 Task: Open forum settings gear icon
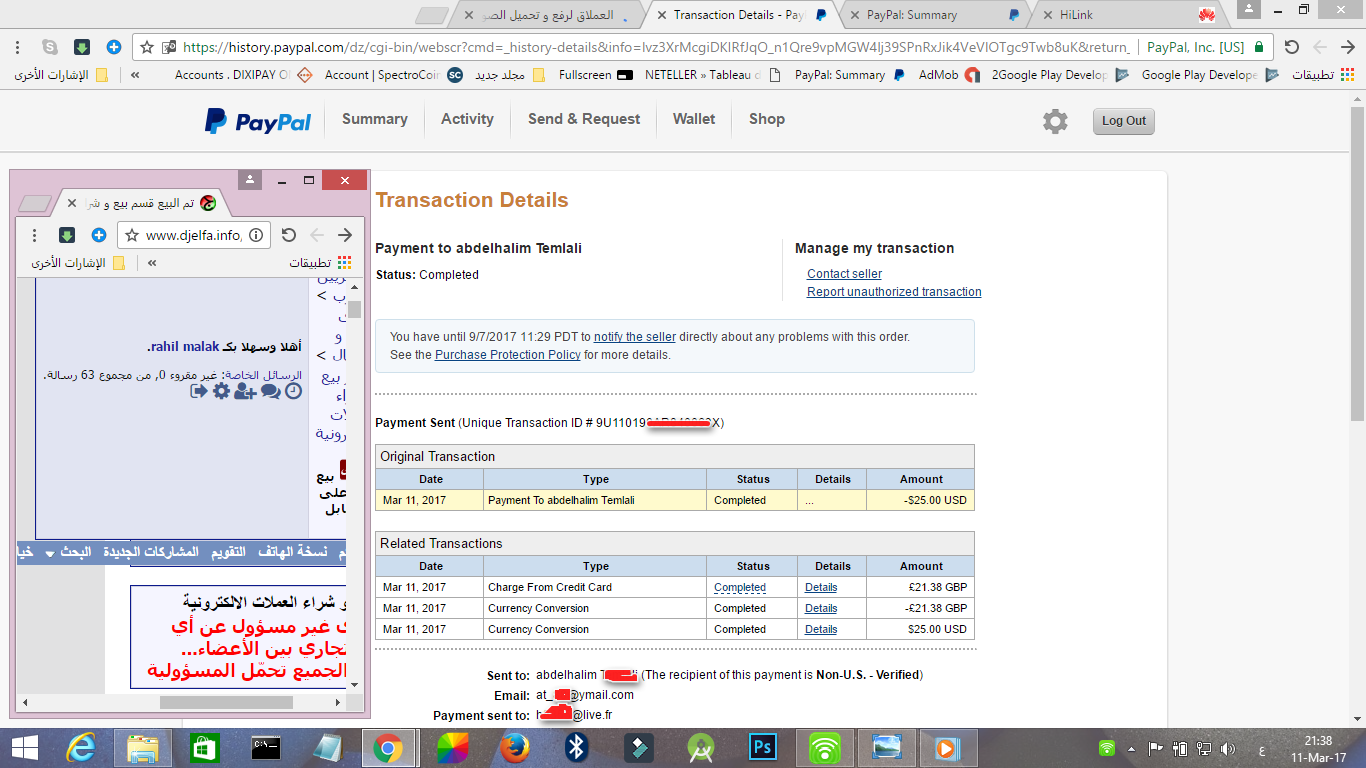point(221,391)
